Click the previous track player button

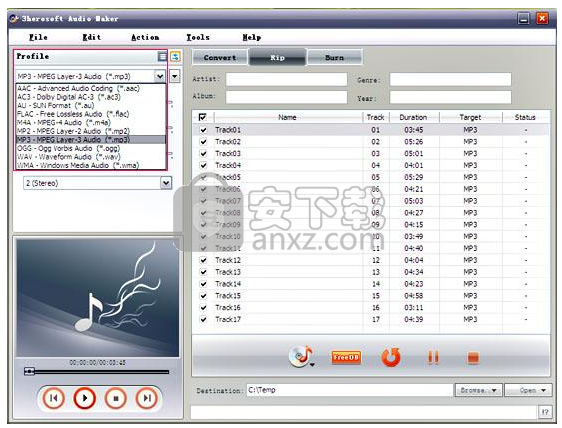point(54,398)
